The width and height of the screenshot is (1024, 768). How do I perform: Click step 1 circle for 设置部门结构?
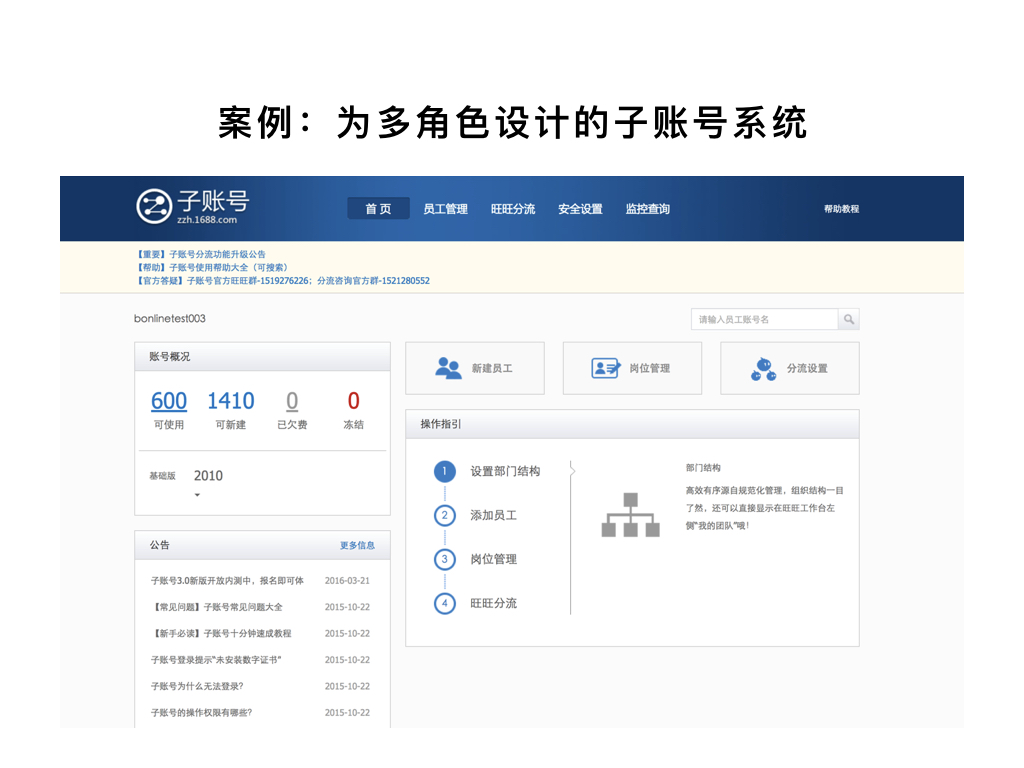tap(444, 472)
